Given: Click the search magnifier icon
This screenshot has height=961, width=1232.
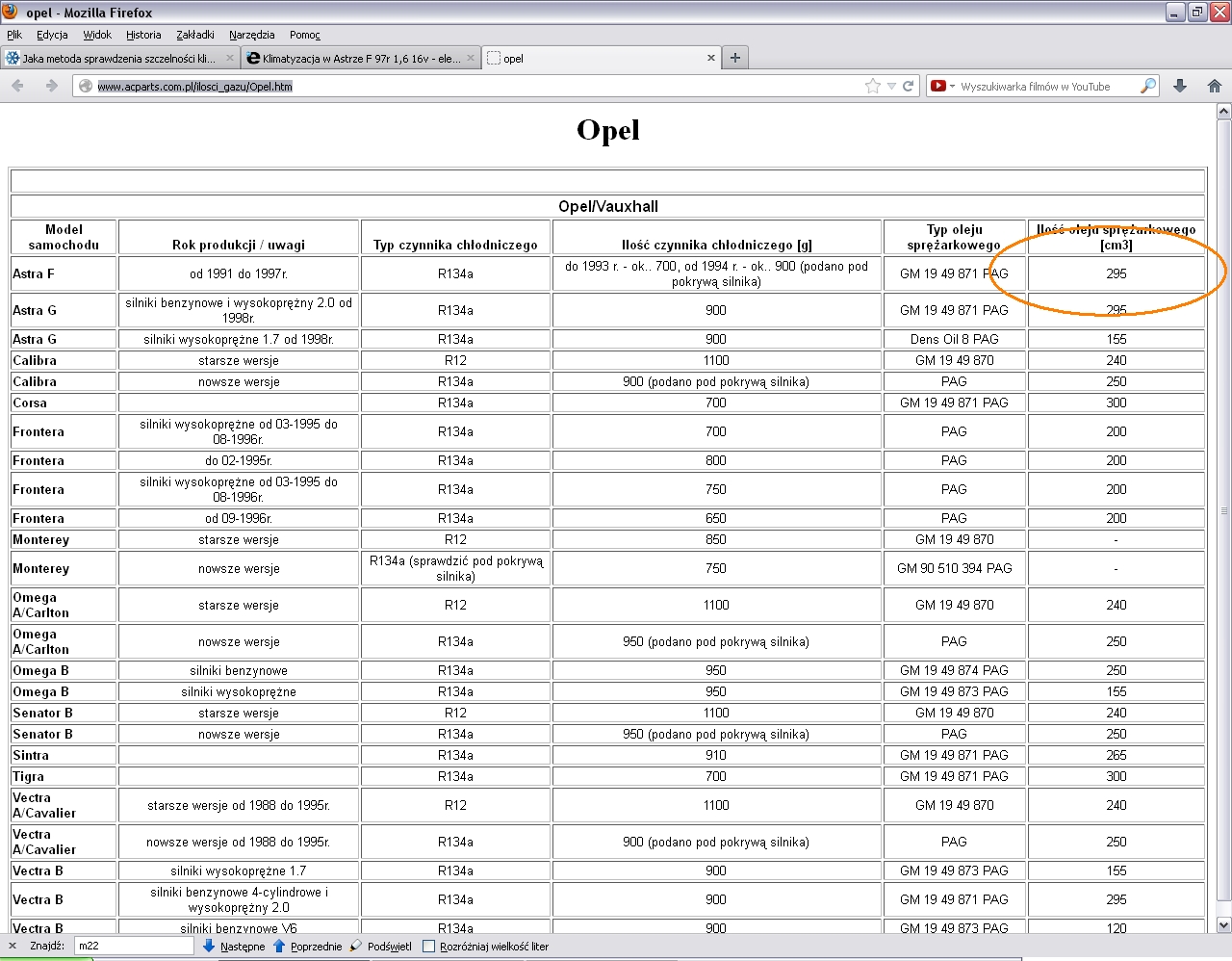Looking at the screenshot, I should pyautogui.click(x=1147, y=87).
